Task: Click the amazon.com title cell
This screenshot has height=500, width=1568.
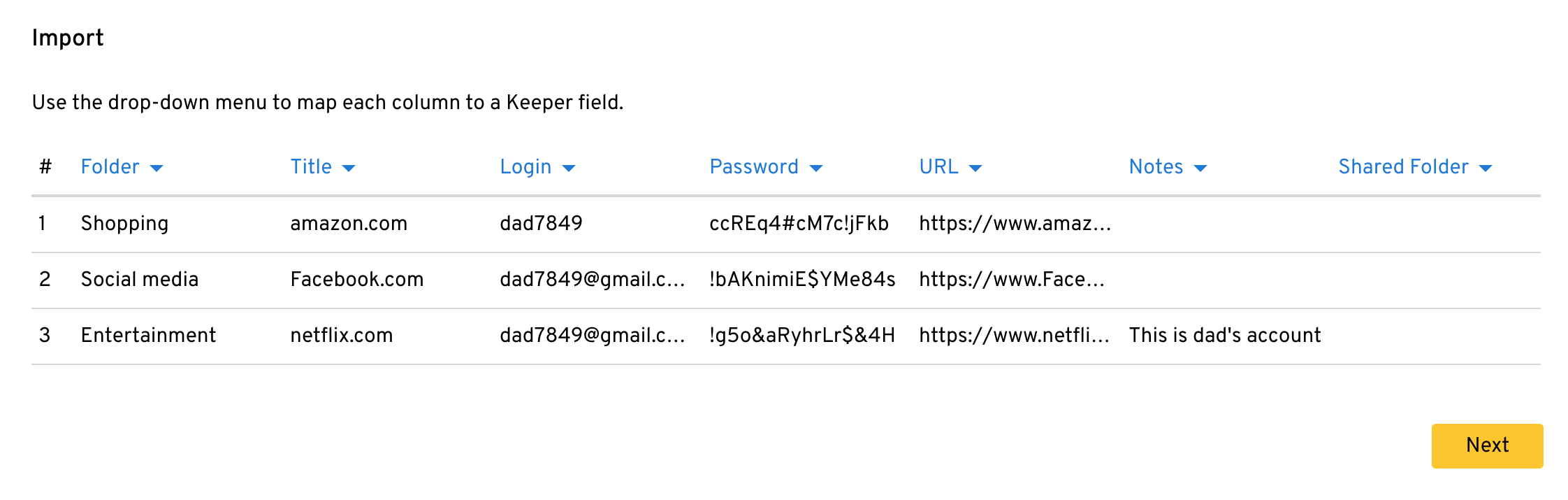Action: click(349, 224)
